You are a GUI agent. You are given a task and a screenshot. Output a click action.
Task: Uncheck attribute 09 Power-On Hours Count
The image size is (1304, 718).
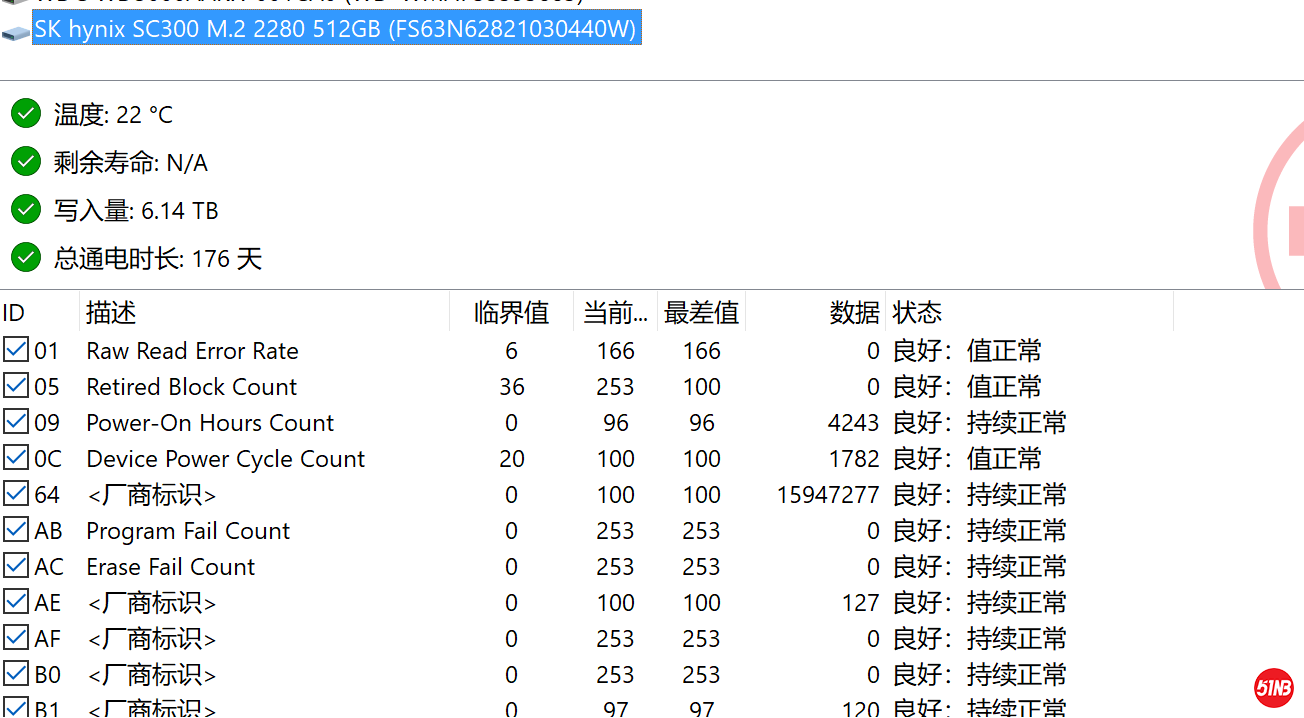16,421
